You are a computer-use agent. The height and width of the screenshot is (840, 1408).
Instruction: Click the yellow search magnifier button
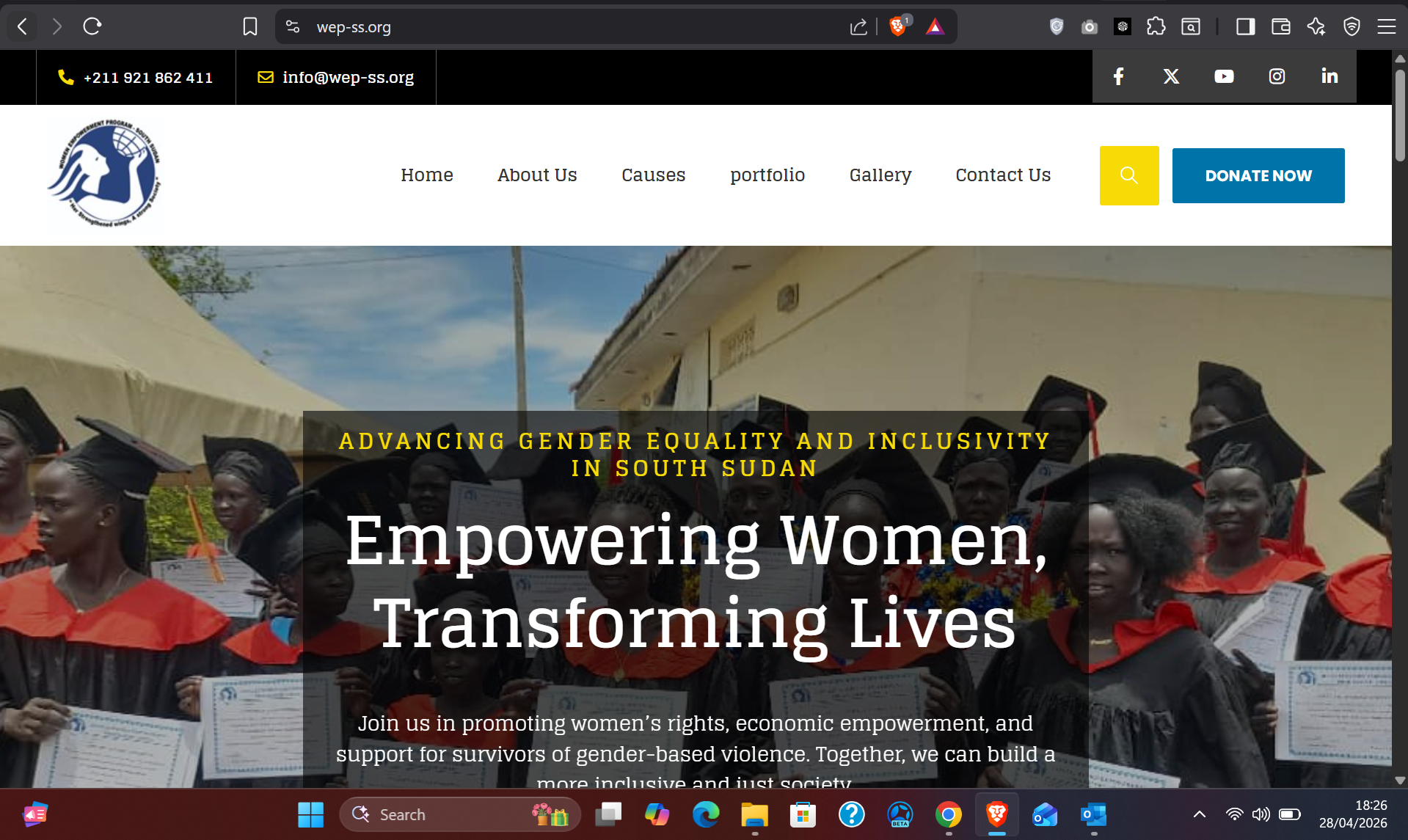1129,175
